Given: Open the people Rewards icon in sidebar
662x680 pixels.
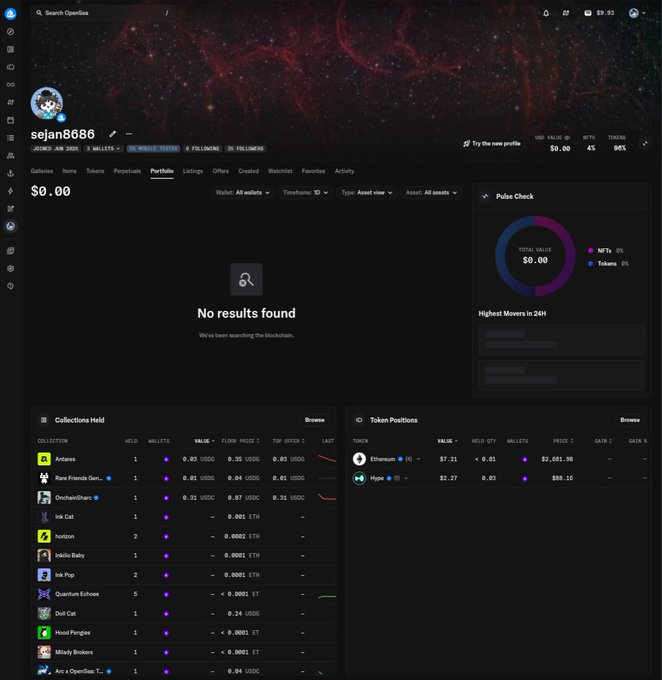Looking at the screenshot, I should [x=10, y=155].
